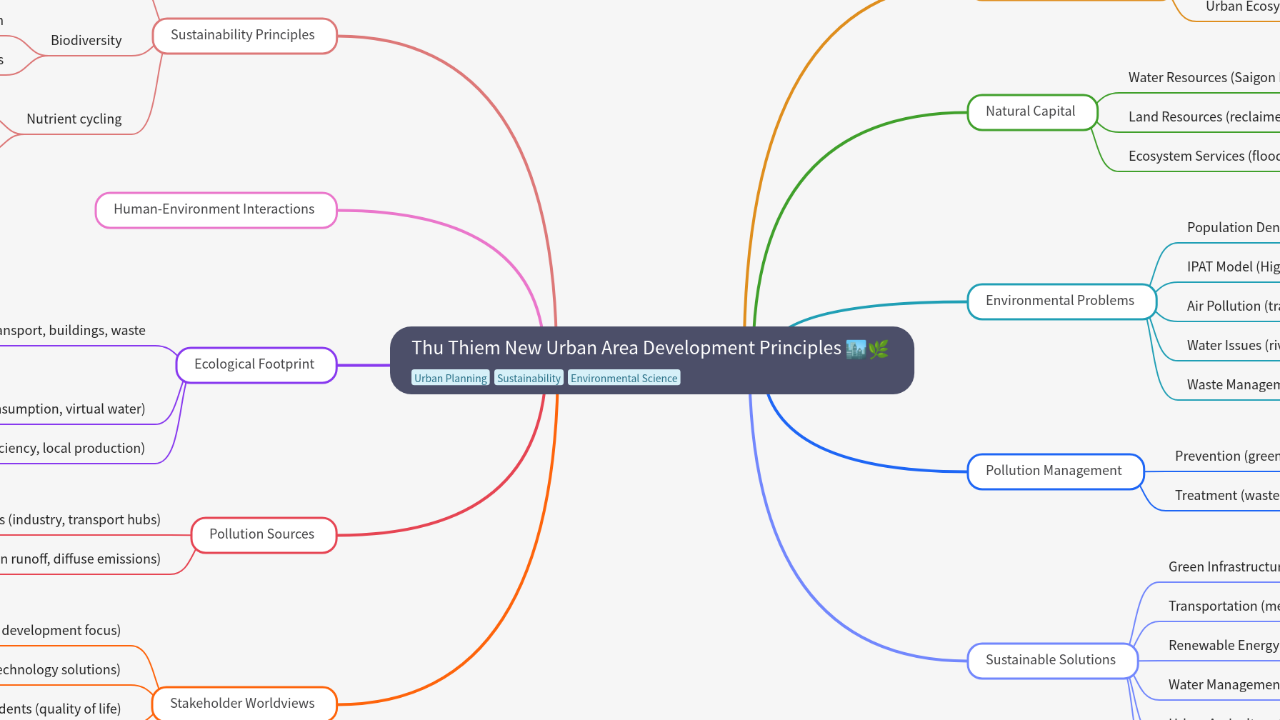Viewport: 1280px width, 720px height.
Task: Click the Transportation child node
Action: tap(1223, 606)
